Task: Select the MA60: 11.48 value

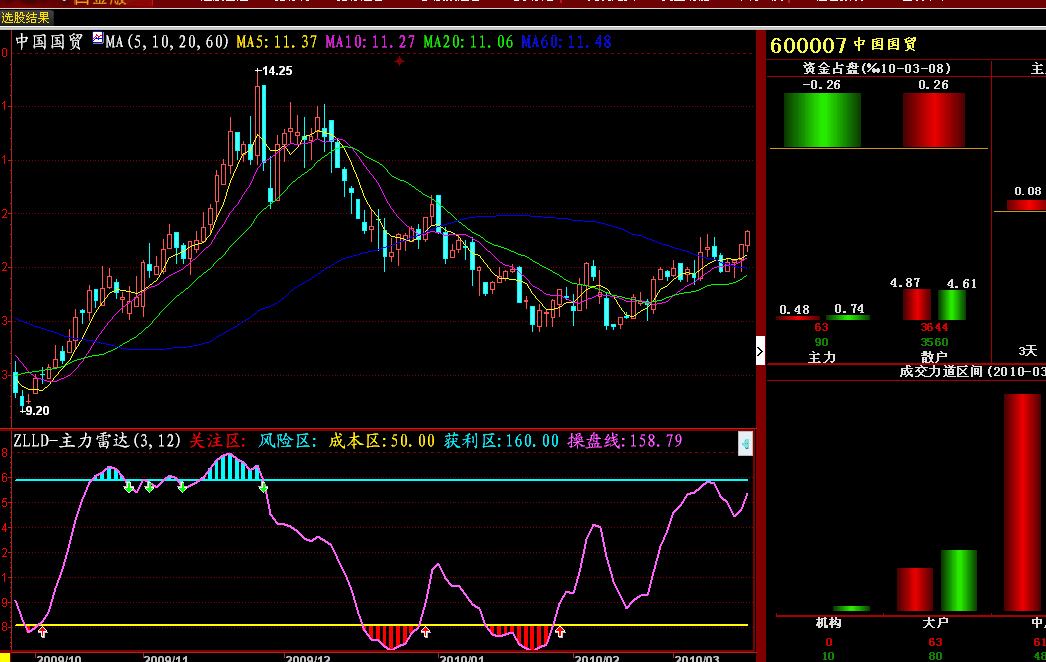Action: (x=566, y=42)
